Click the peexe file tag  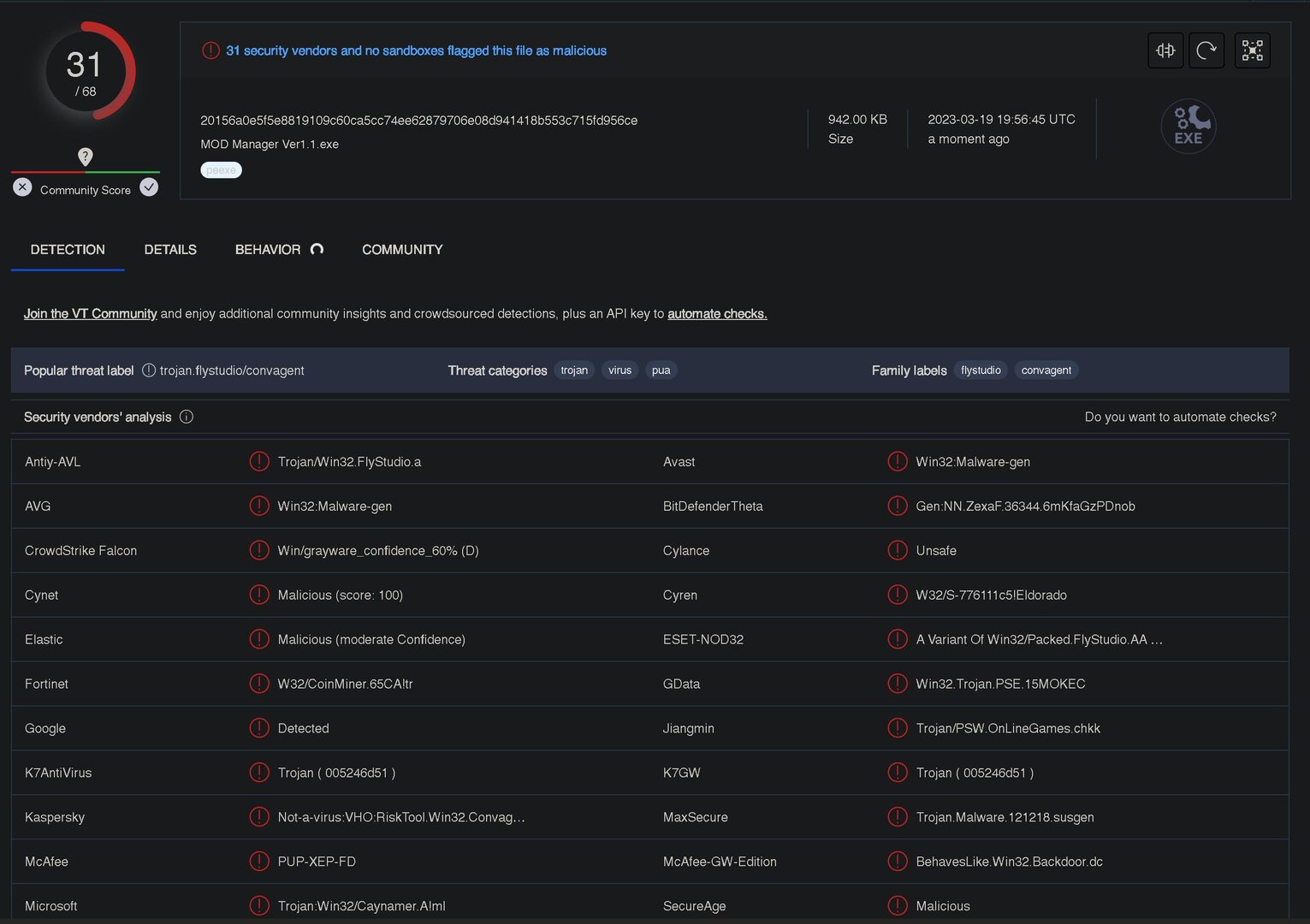coord(221,170)
